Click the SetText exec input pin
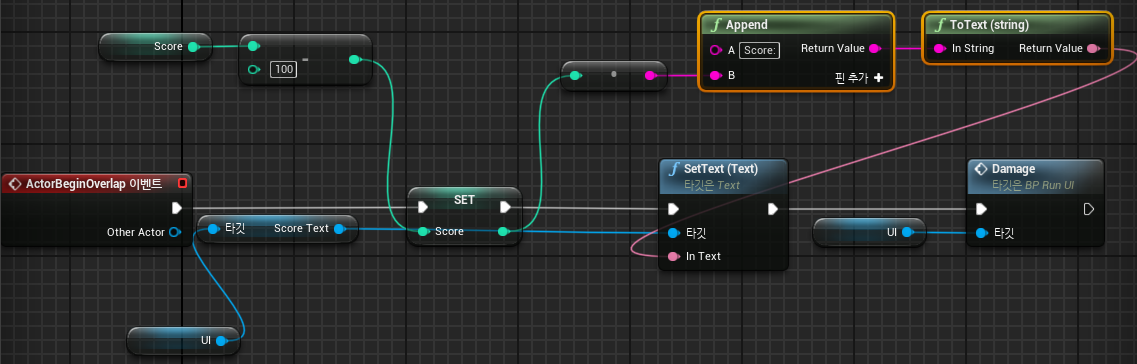This screenshot has height=364, width=1137. (x=674, y=210)
